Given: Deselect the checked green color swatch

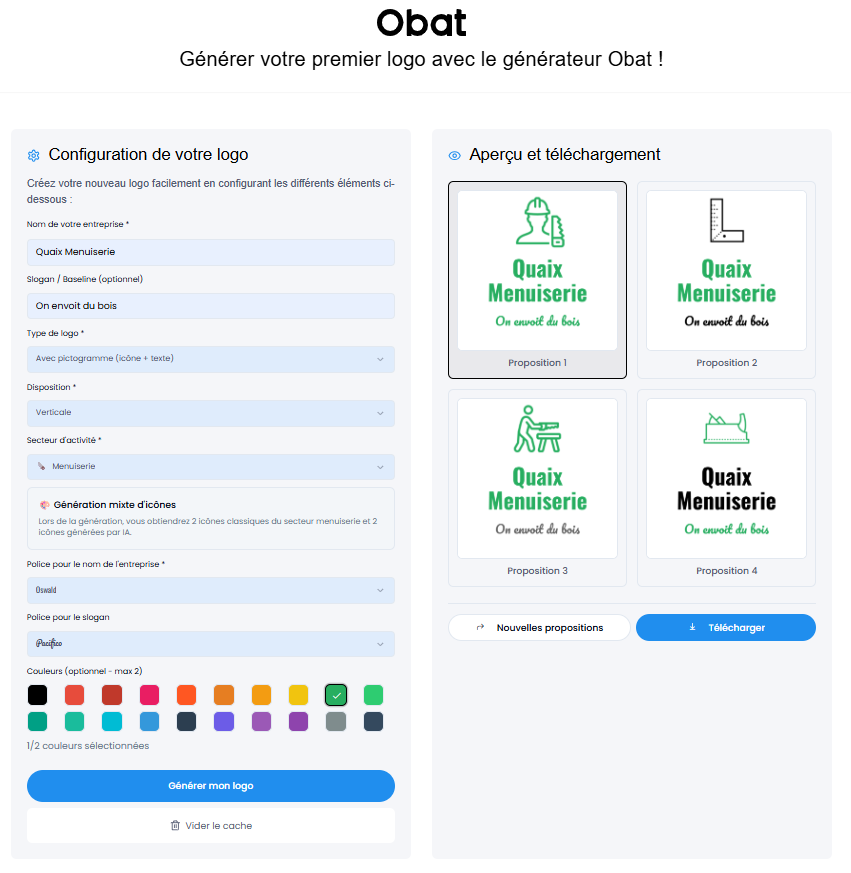Looking at the screenshot, I should point(337,695).
